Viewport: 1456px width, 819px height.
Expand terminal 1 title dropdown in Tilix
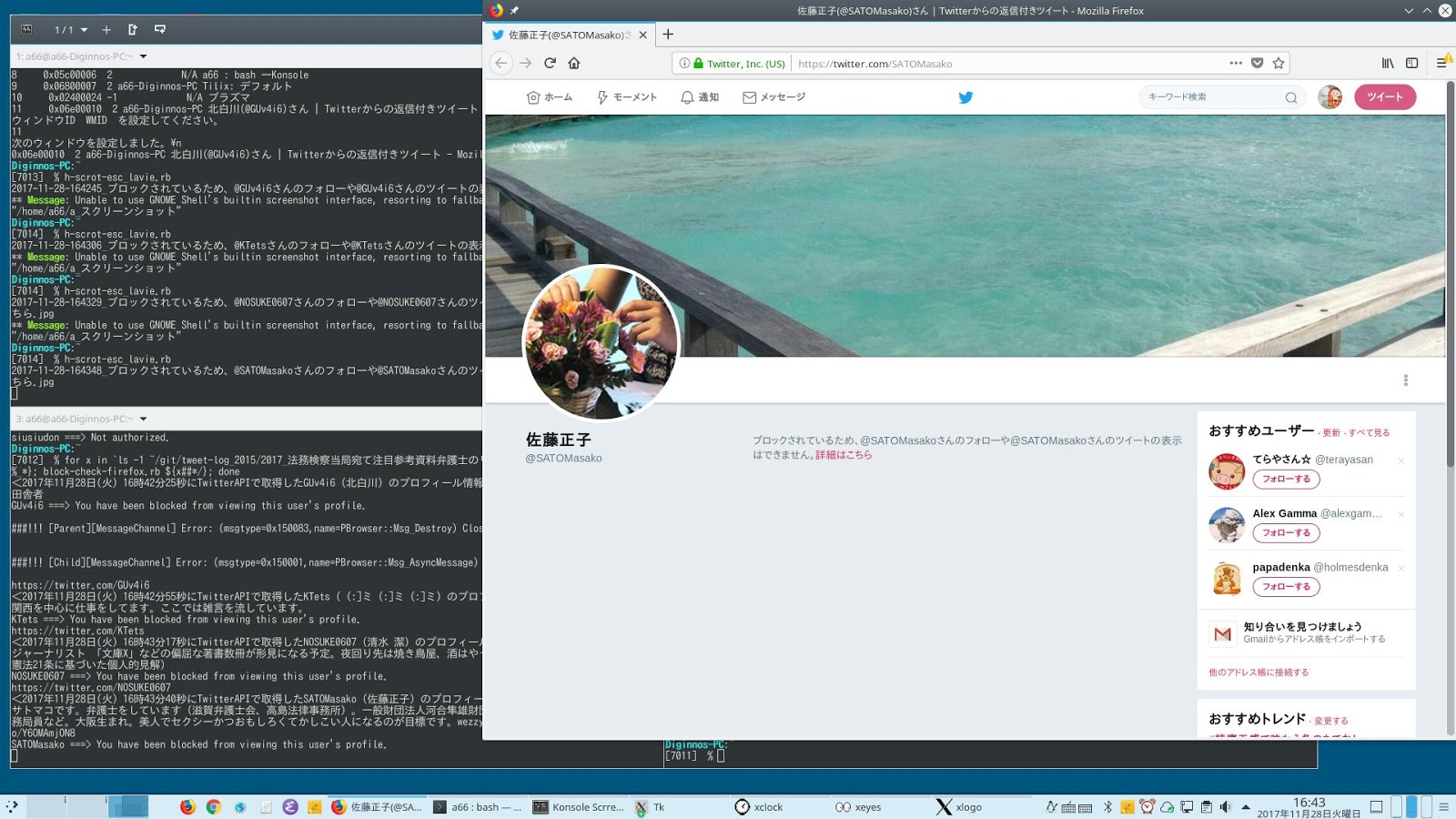click(x=143, y=56)
